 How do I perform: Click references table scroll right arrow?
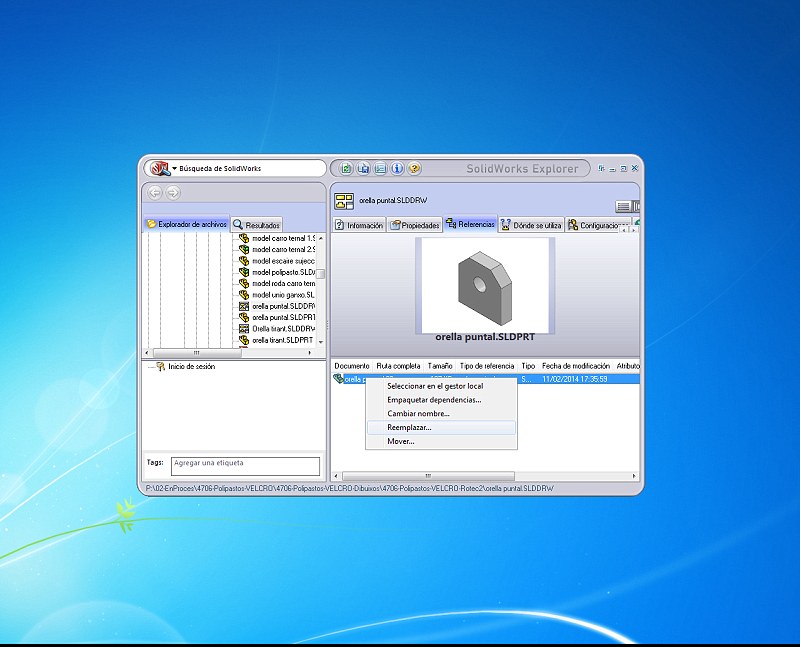pyautogui.click(x=634, y=476)
